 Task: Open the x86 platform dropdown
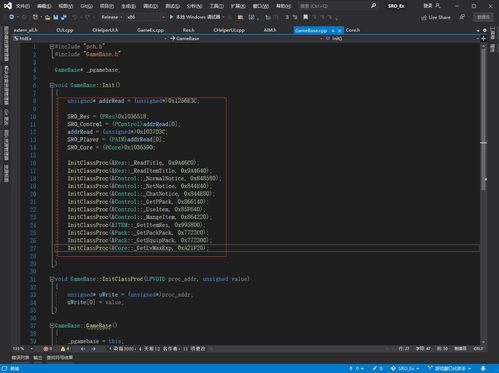(x=146, y=17)
